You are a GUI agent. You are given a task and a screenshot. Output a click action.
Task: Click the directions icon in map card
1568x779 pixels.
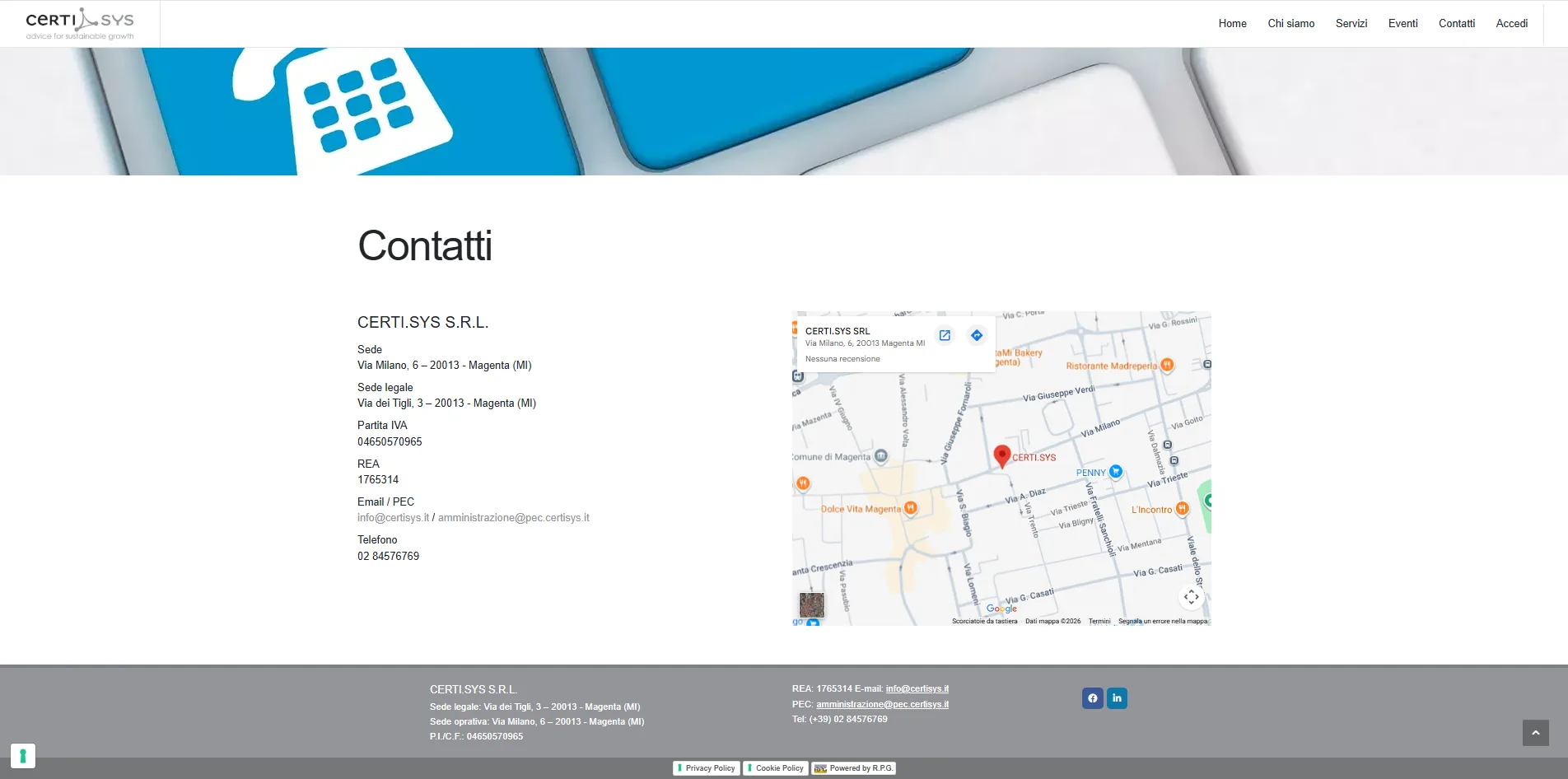coord(976,335)
